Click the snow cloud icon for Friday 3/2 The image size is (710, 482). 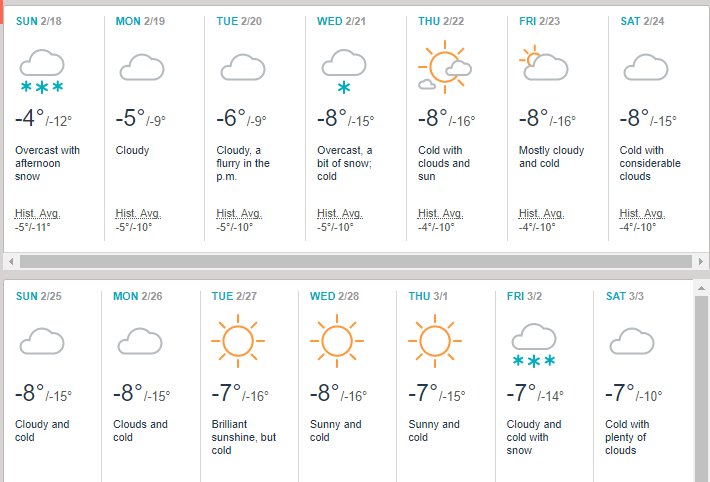(533, 345)
